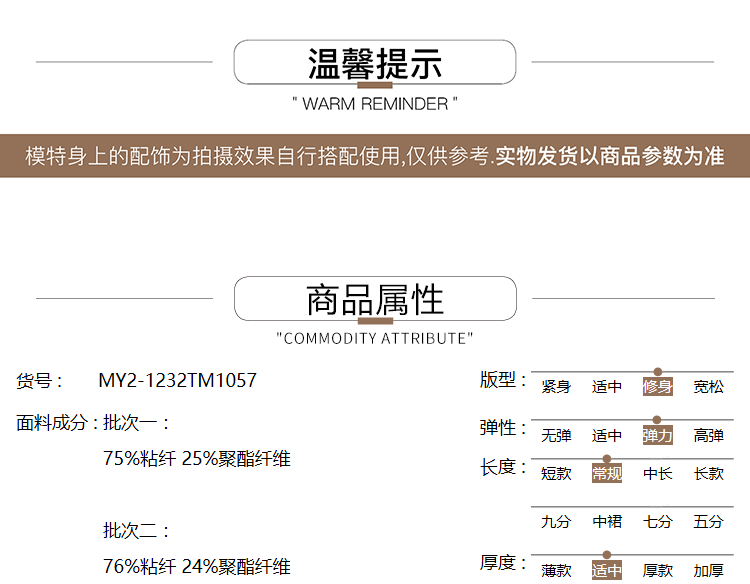Screen dimensions: 750x584
Task: Click the product code MY2-1232TM1057
Action: (177, 381)
